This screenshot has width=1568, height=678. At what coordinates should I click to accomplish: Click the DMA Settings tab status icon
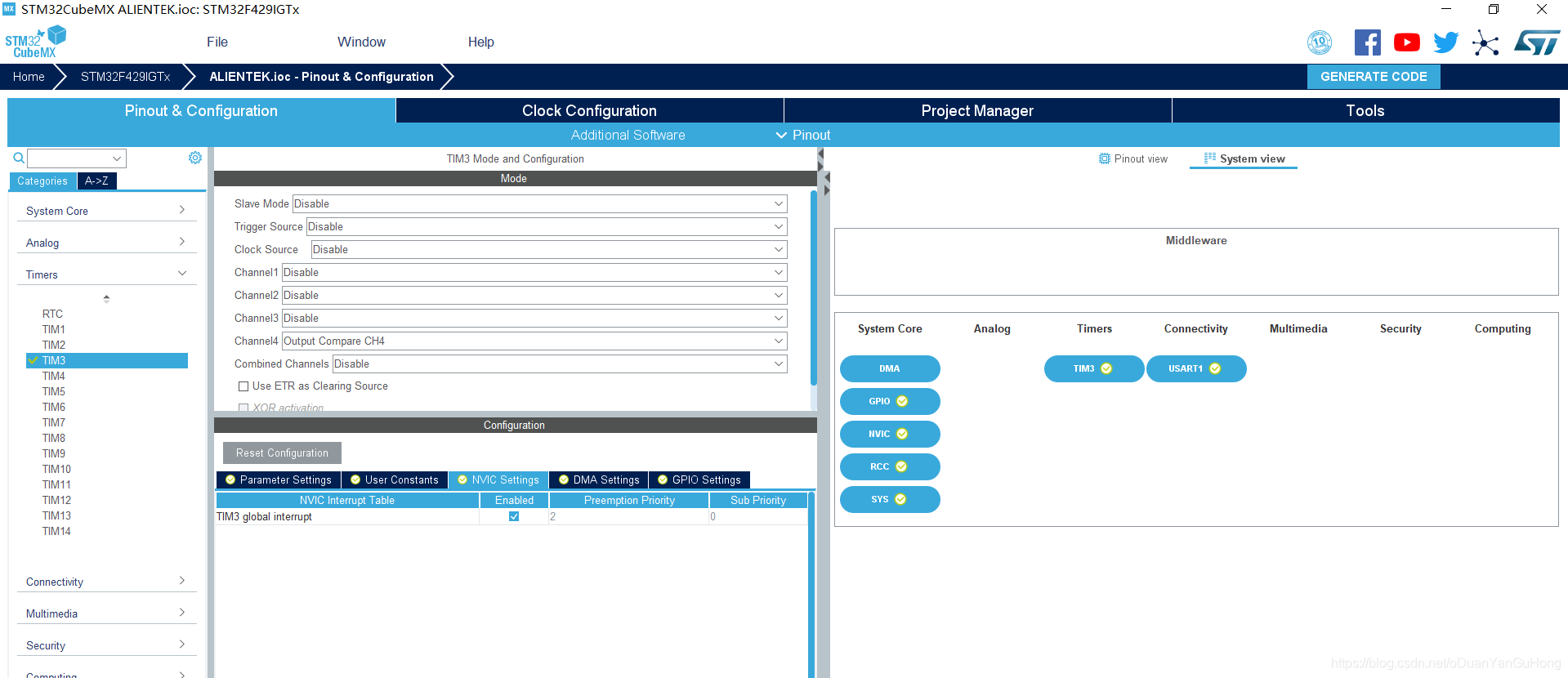click(564, 480)
